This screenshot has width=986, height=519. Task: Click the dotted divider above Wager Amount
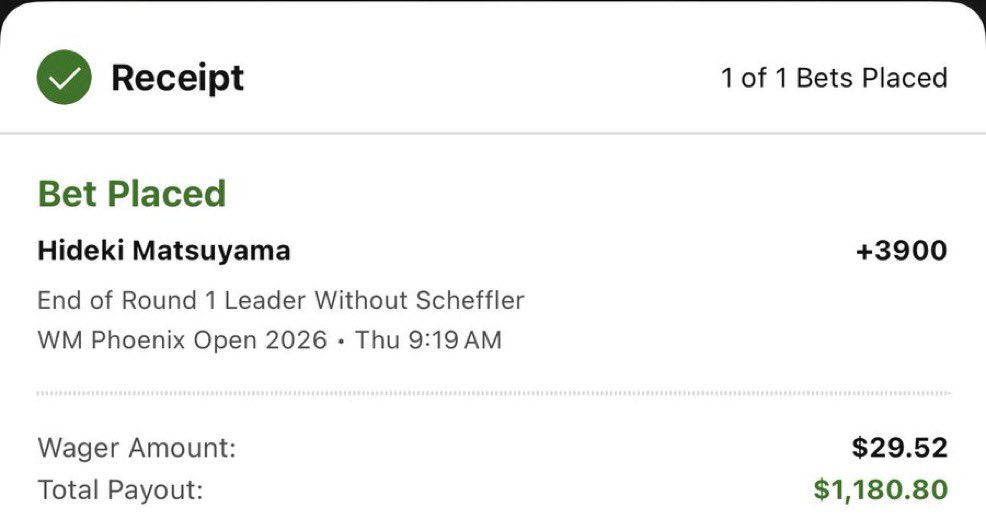(494, 394)
